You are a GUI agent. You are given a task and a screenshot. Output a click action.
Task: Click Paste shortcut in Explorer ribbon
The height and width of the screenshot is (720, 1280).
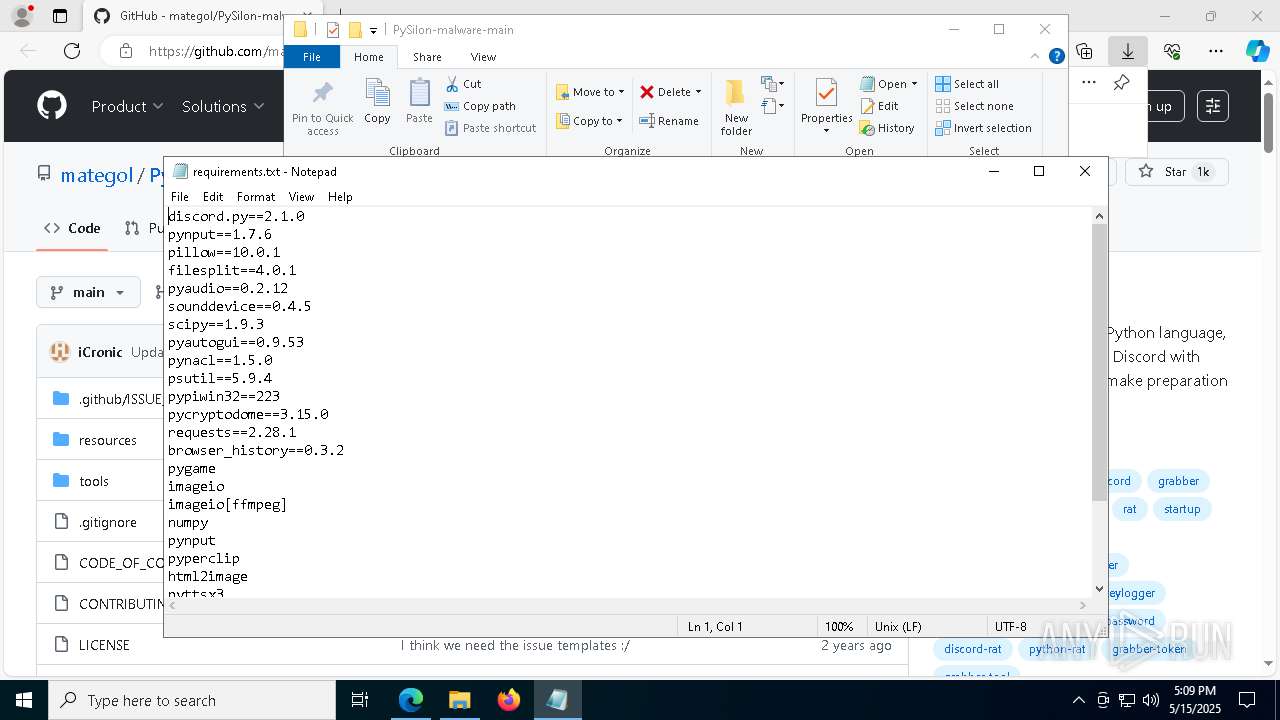pos(490,128)
